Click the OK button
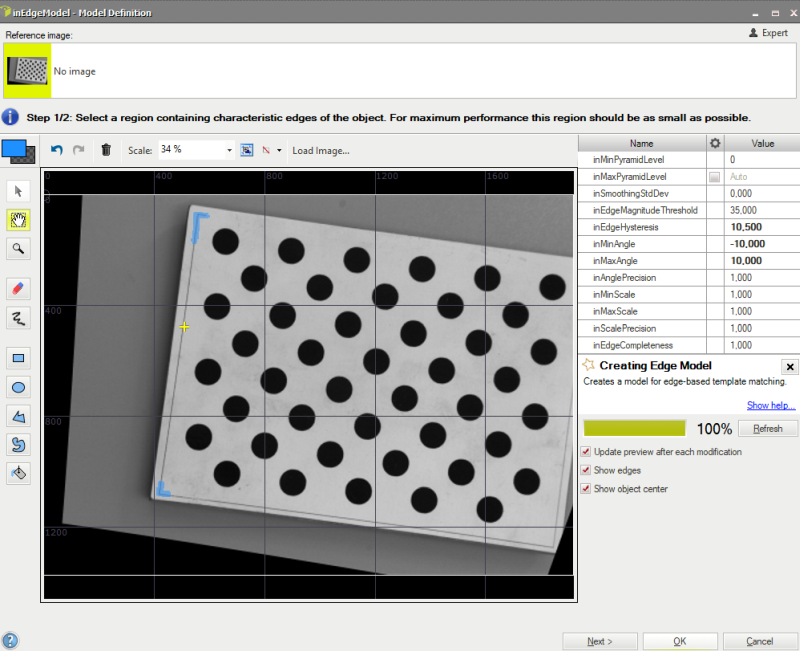The width and height of the screenshot is (800, 651). [680, 641]
